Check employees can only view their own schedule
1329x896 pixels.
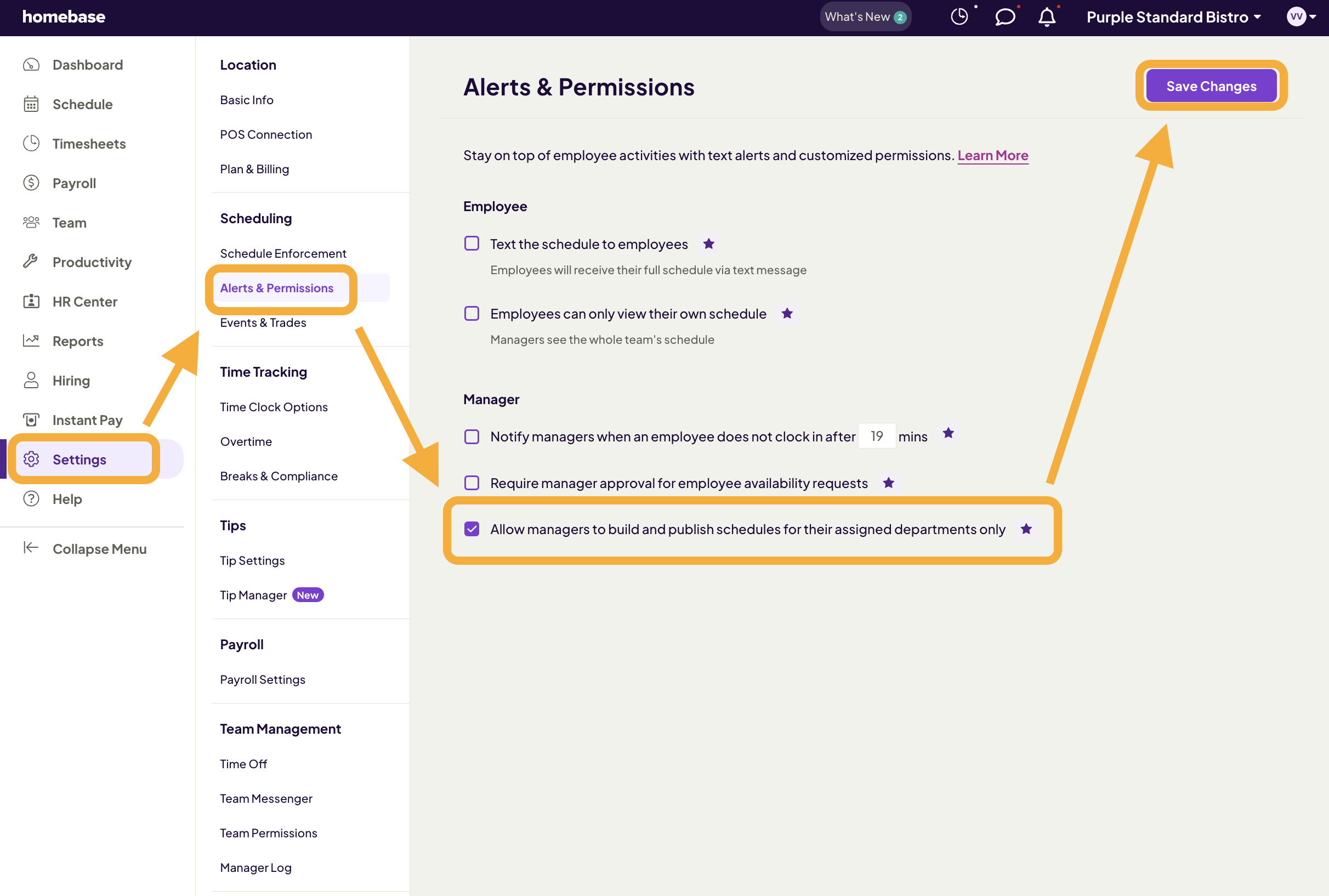(472, 313)
